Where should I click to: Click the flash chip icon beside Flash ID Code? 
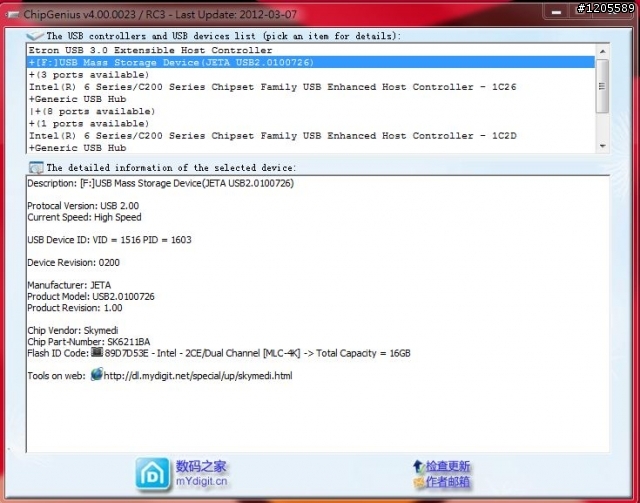coord(97,352)
